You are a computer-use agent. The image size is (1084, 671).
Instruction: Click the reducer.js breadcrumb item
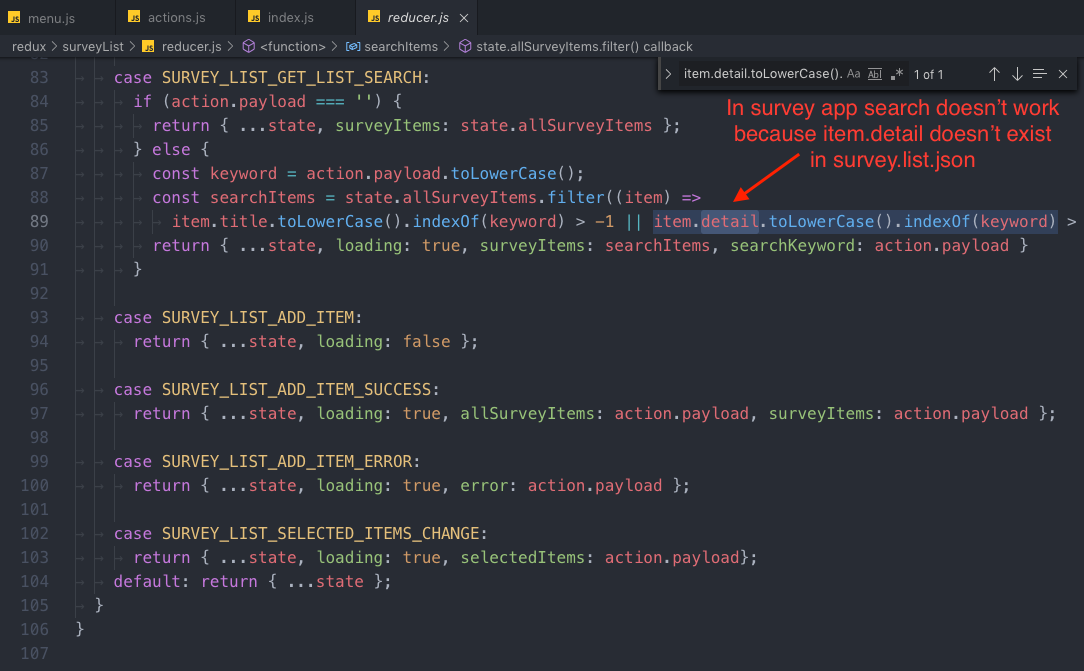191,46
